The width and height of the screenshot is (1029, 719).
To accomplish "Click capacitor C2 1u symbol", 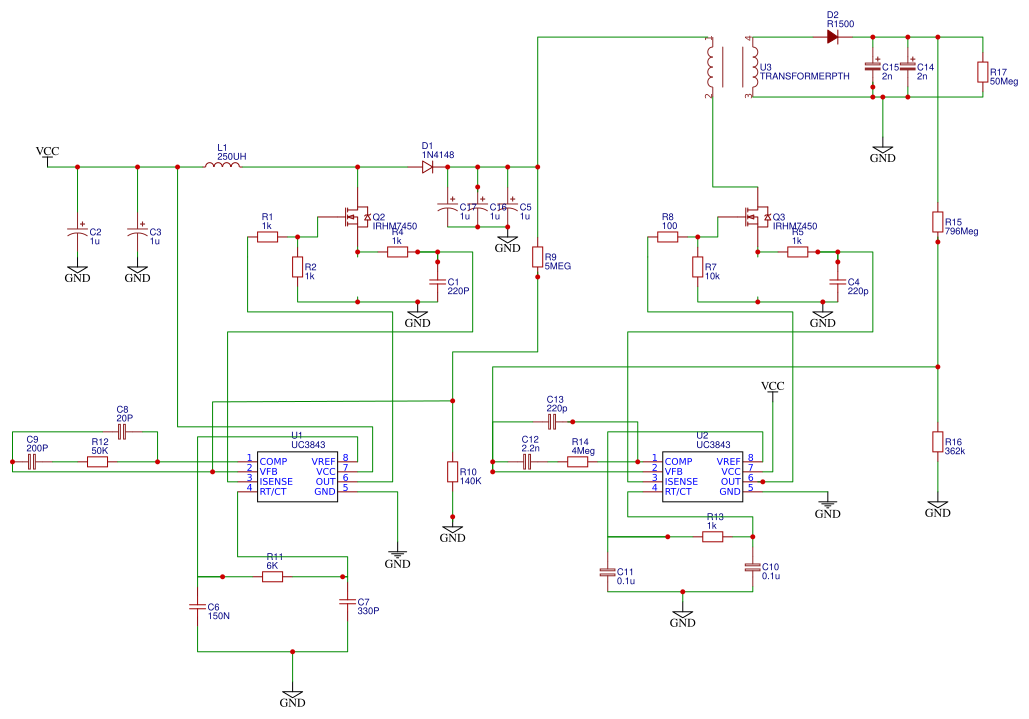I will pyautogui.click(x=77, y=232).
